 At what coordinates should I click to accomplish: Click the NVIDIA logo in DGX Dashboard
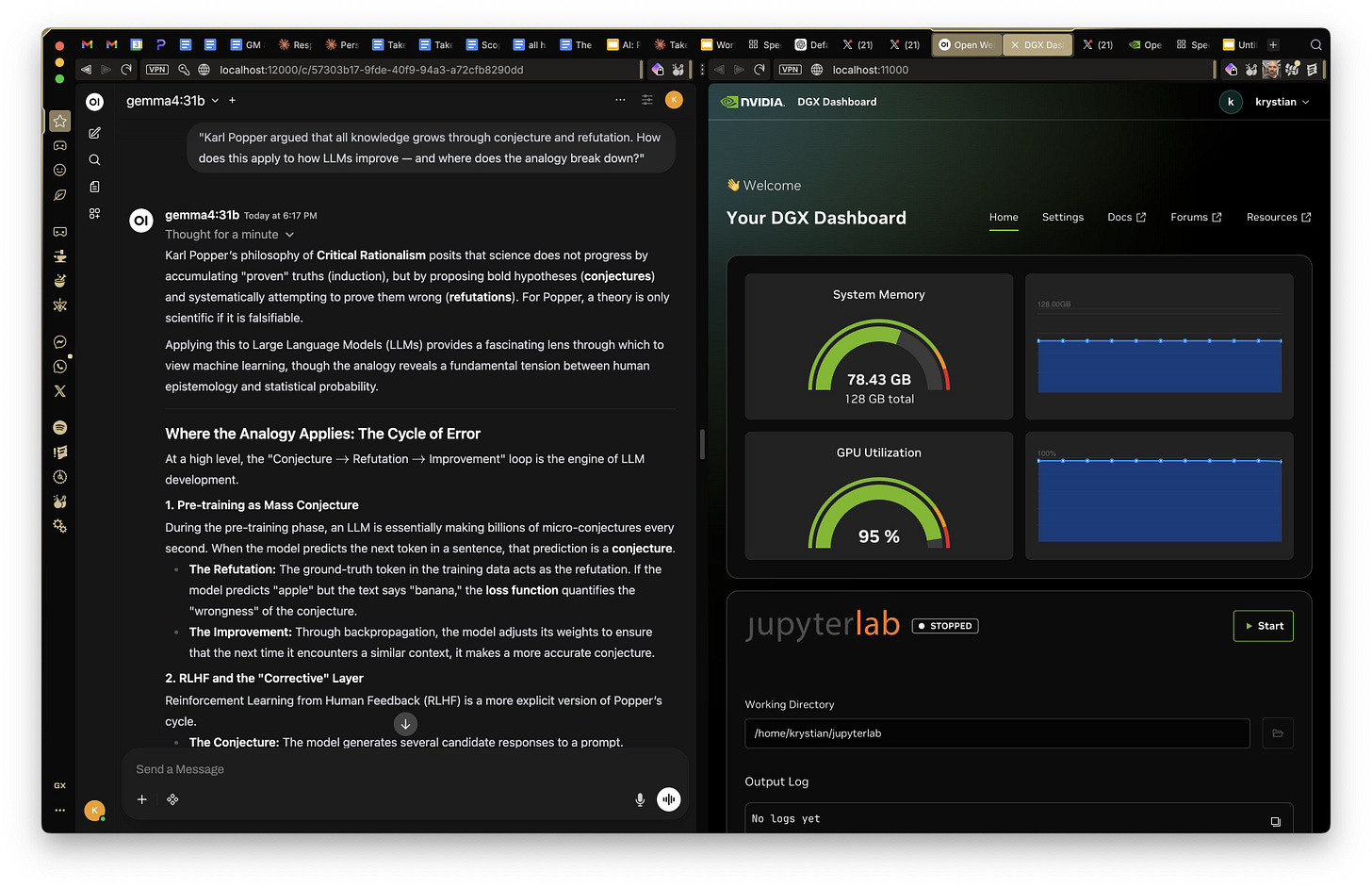(752, 102)
